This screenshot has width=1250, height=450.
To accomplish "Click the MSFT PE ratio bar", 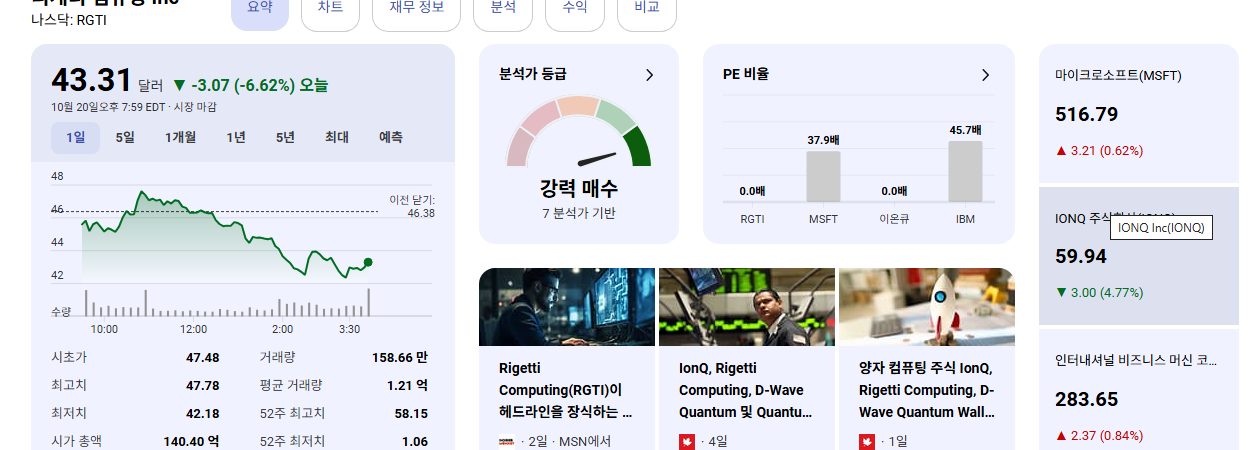I will 823,177.
